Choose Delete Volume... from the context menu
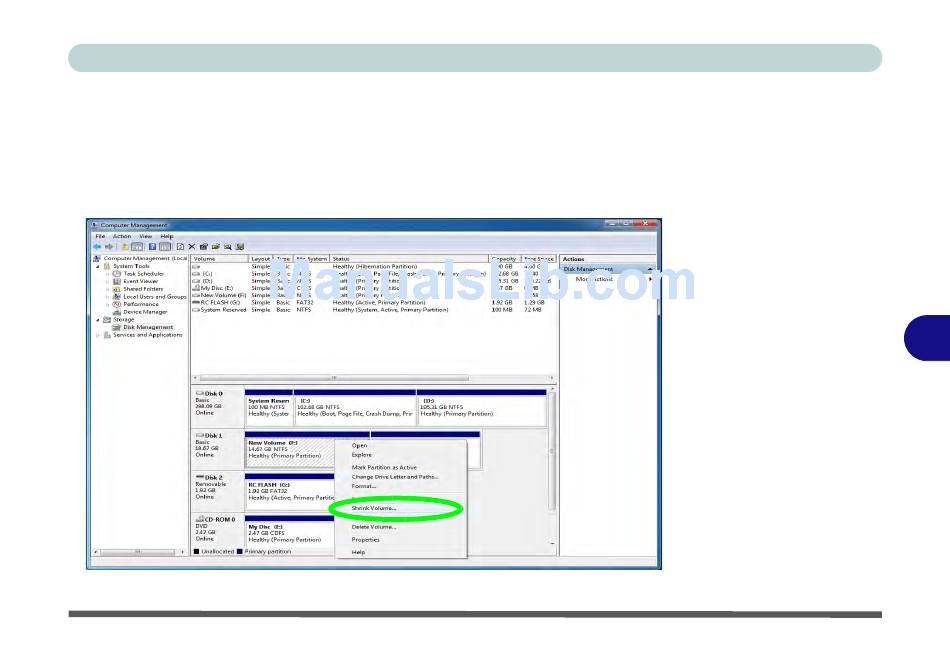The height and width of the screenshot is (668, 950). (374, 527)
